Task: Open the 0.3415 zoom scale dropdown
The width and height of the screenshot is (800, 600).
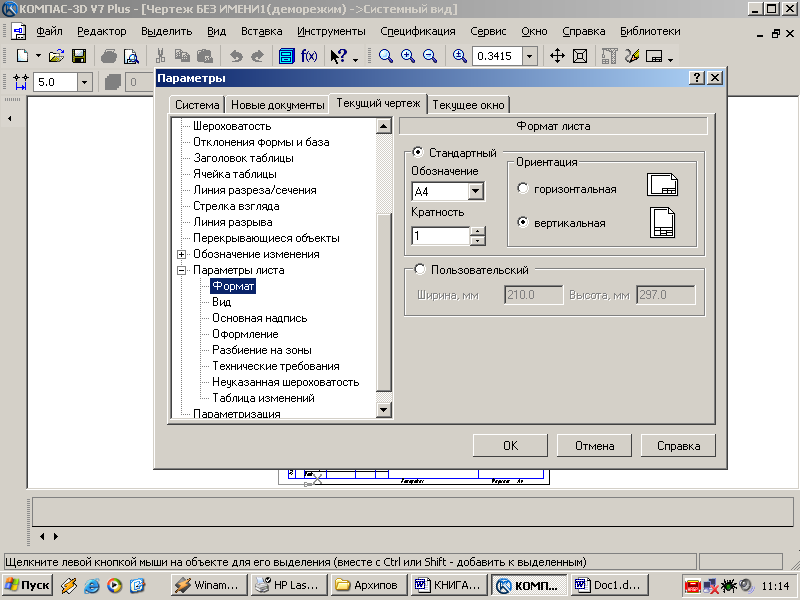Action: tap(530, 56)
